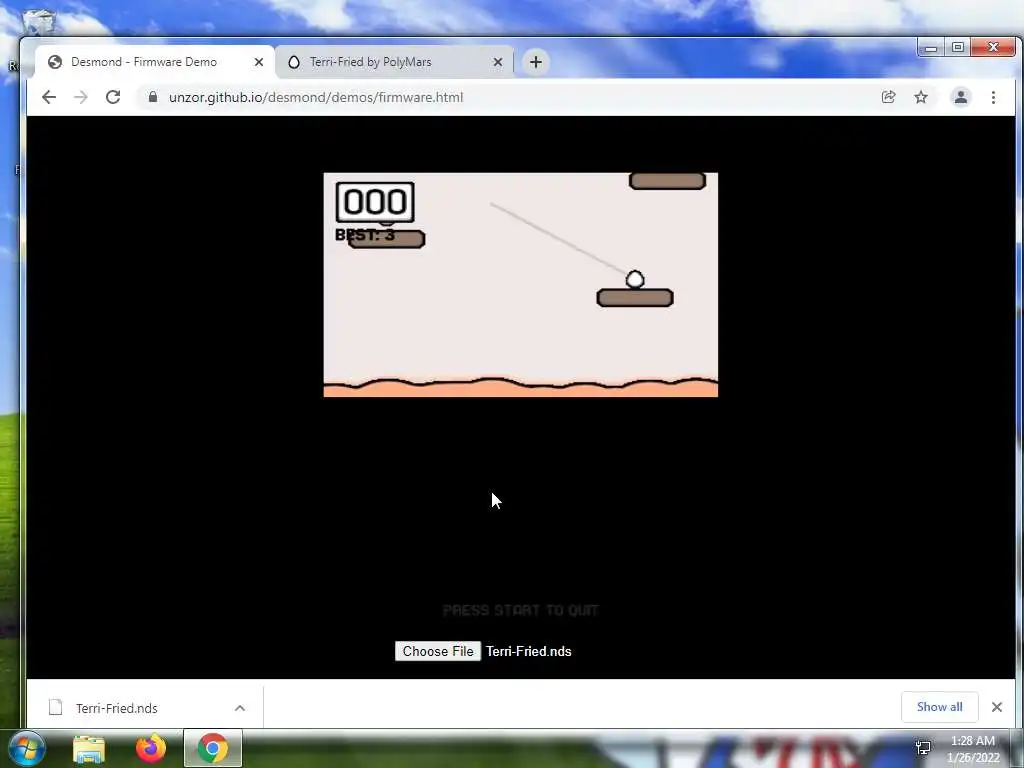Switch to the Desmond - Firmware Demo tab
Image resolution: width=1024 pixels, height=768 pixels.
(154, 62)
